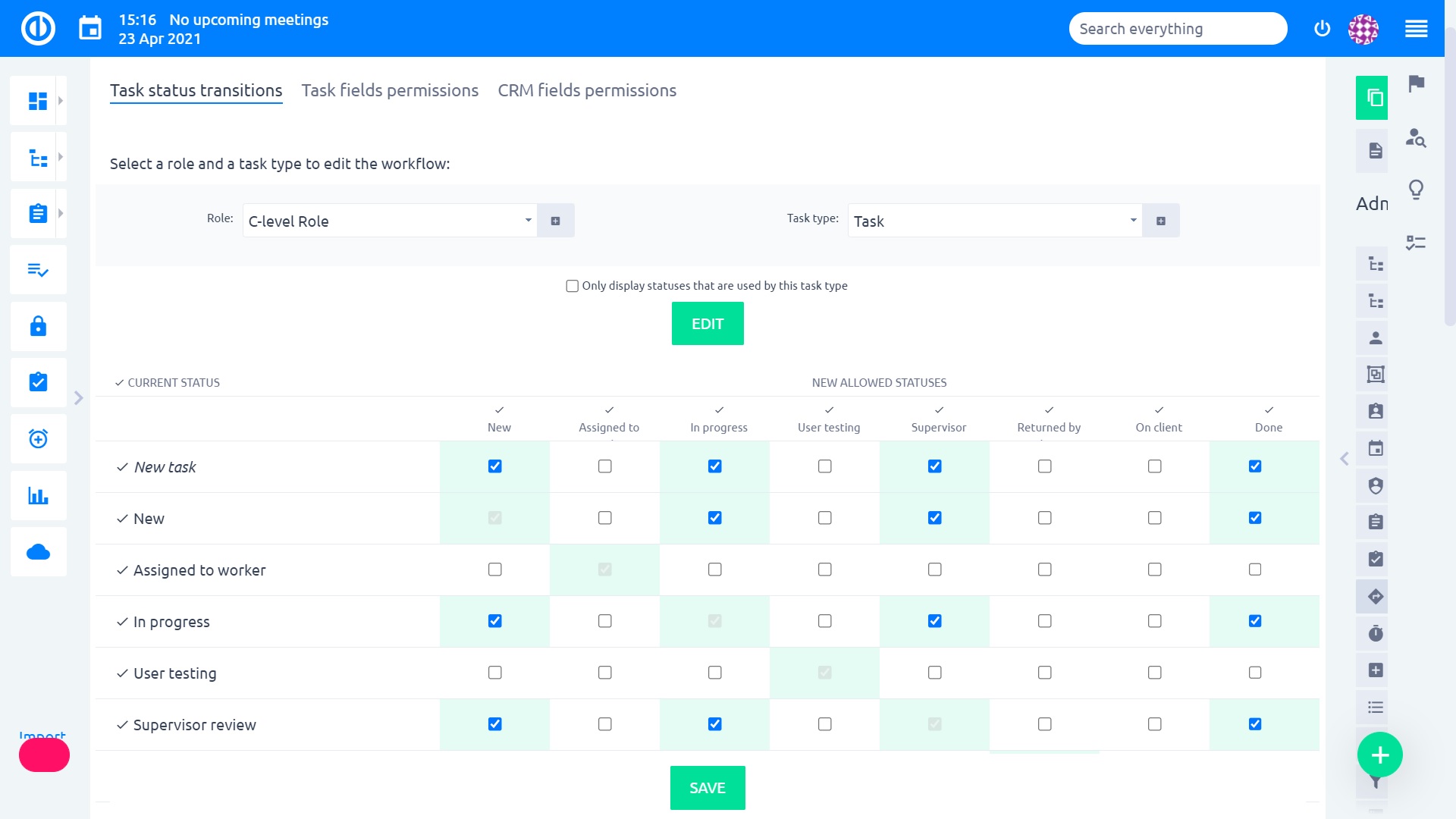Click the green plus floating action button
This screenshot has height=819, width=1456.
click(x=1379, y=755)
